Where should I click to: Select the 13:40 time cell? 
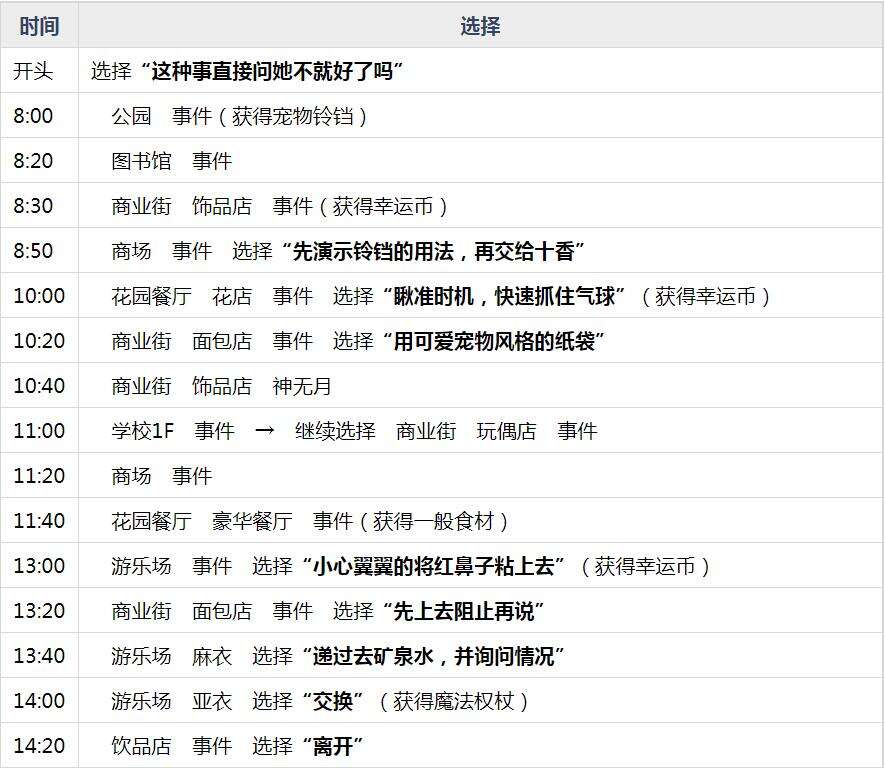pyautogui.click(x=39, y=656)
